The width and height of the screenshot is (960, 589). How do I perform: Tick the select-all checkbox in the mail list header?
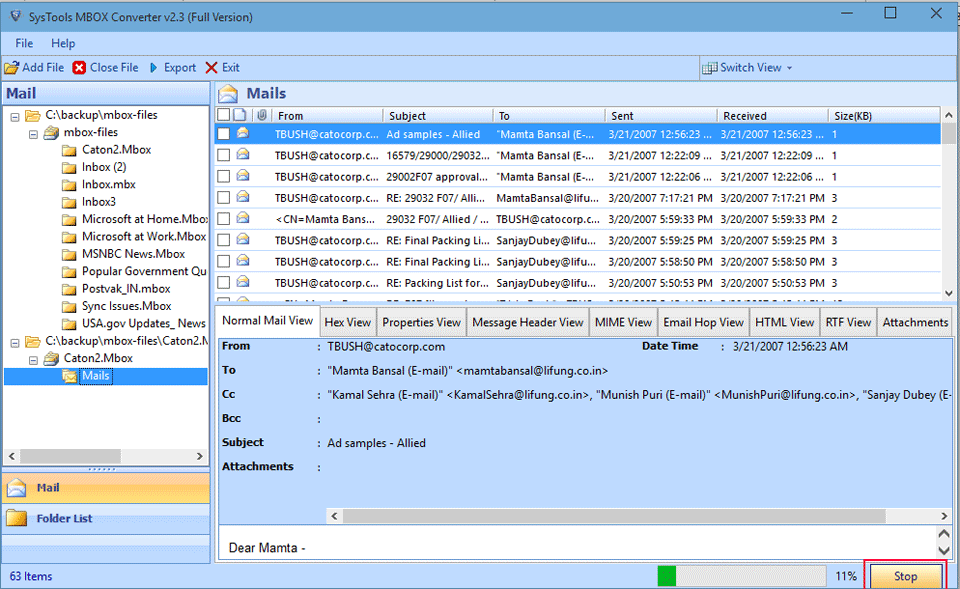(x=223, y=115)
